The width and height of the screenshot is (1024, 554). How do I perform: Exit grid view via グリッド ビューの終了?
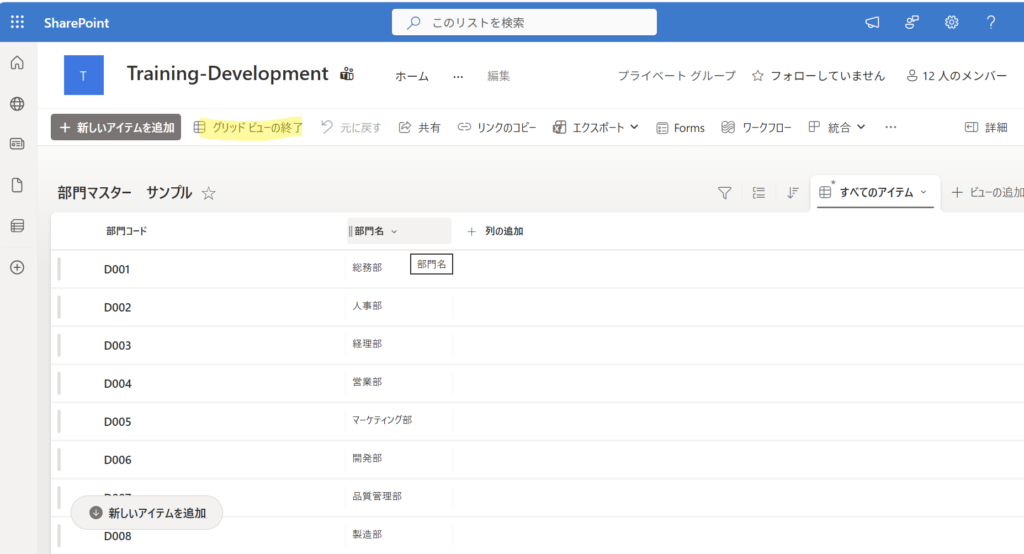[x=248, y=127]
